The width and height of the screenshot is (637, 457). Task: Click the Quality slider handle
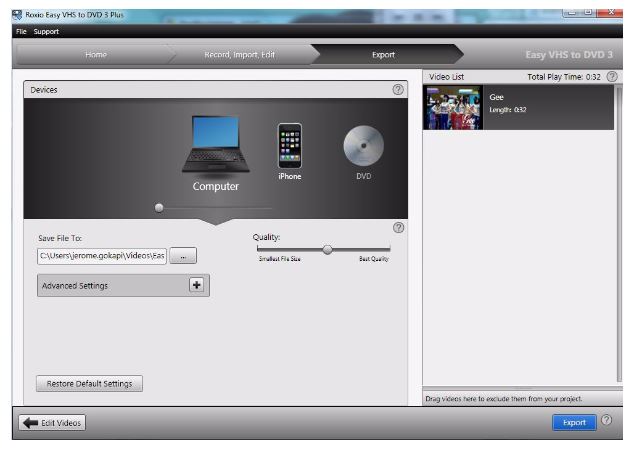click(x=327, y=249)
